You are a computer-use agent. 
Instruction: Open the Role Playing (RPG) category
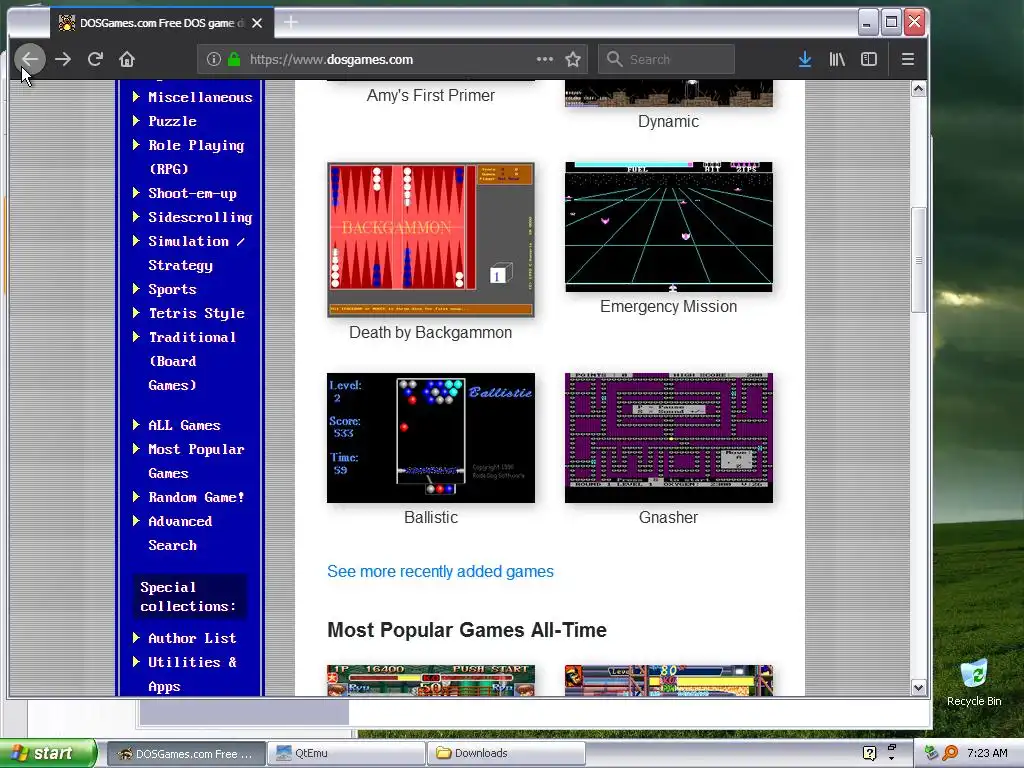click(196, 157)
